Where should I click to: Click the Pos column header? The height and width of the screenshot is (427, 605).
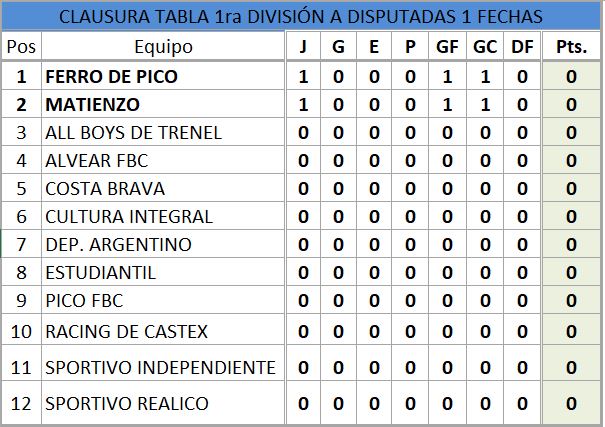tap(20, 47)
